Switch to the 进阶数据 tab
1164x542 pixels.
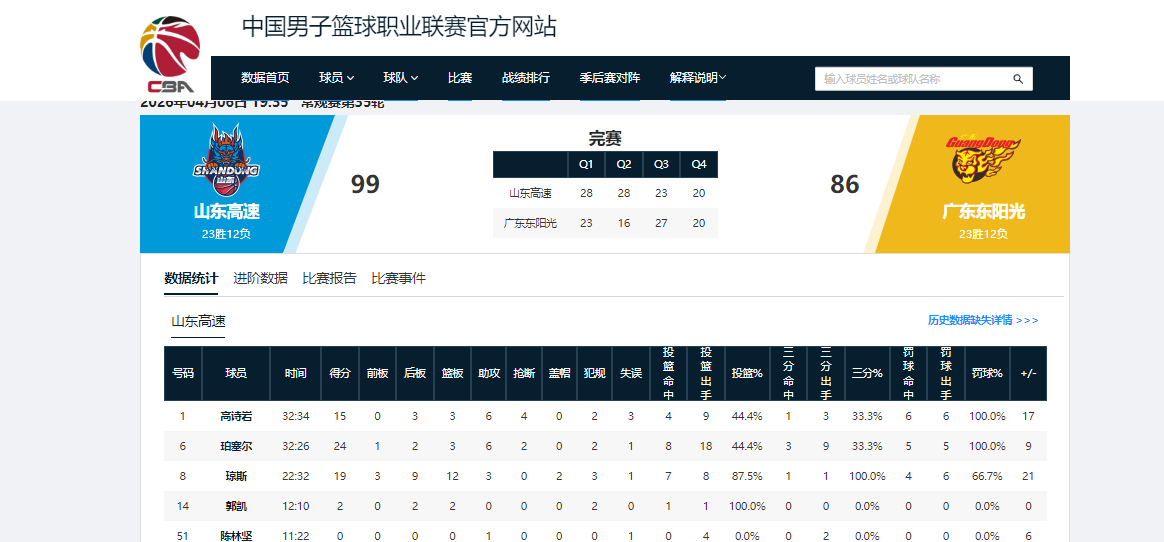click(x=260, y=278)
